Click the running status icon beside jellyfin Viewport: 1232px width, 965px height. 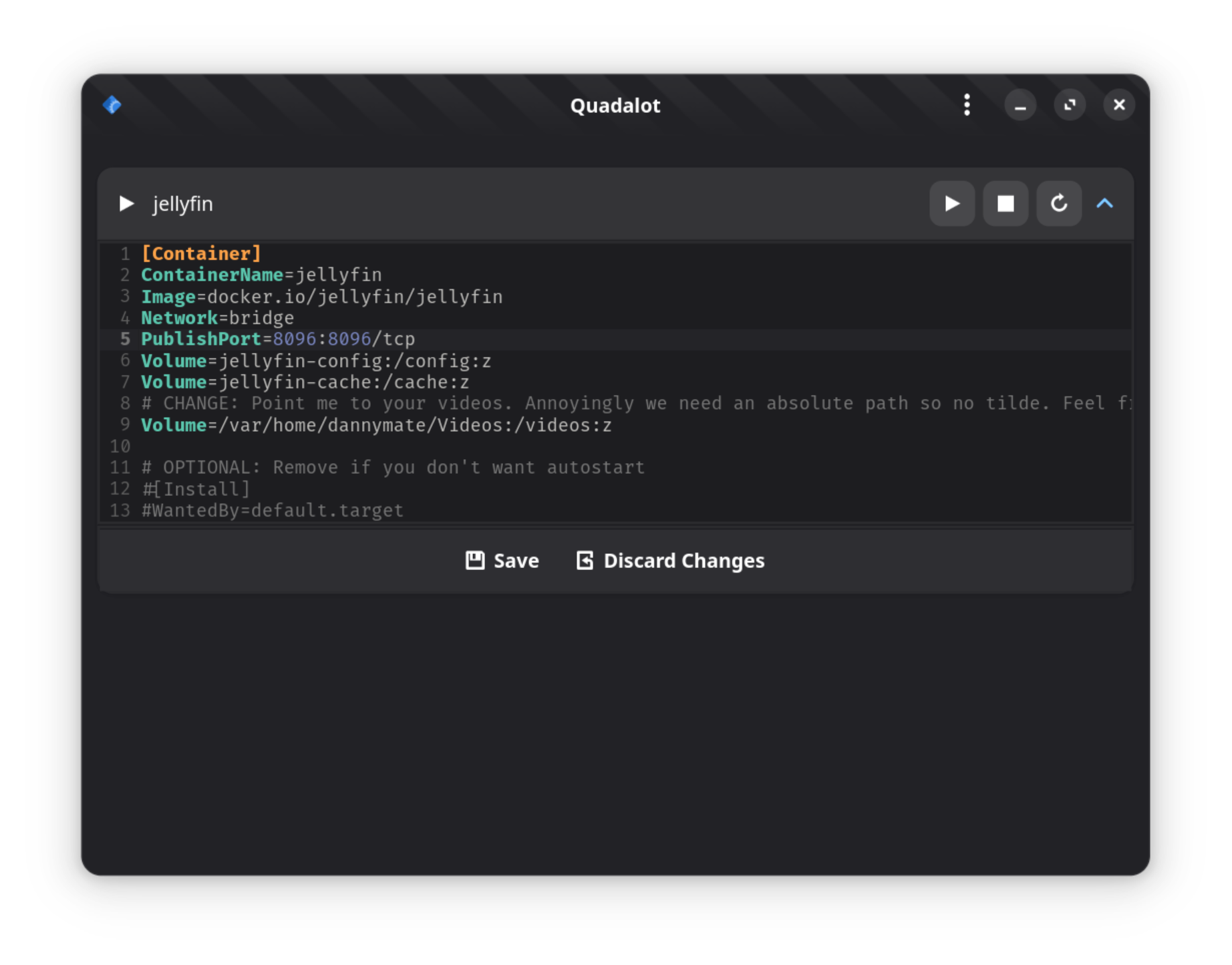pos(126,203)
